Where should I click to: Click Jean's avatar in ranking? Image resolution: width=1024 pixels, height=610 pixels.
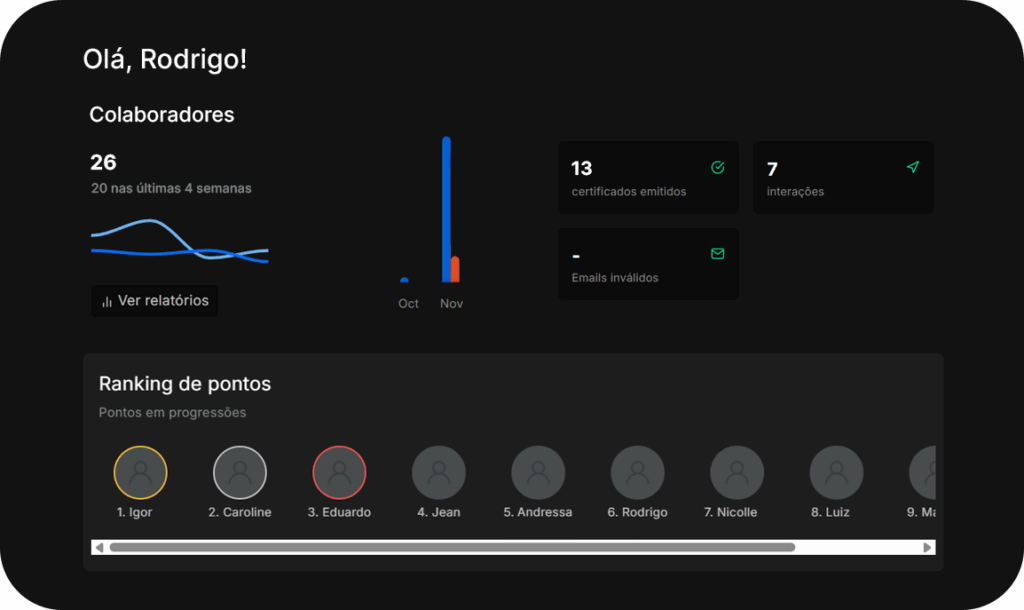coord(439,473)
